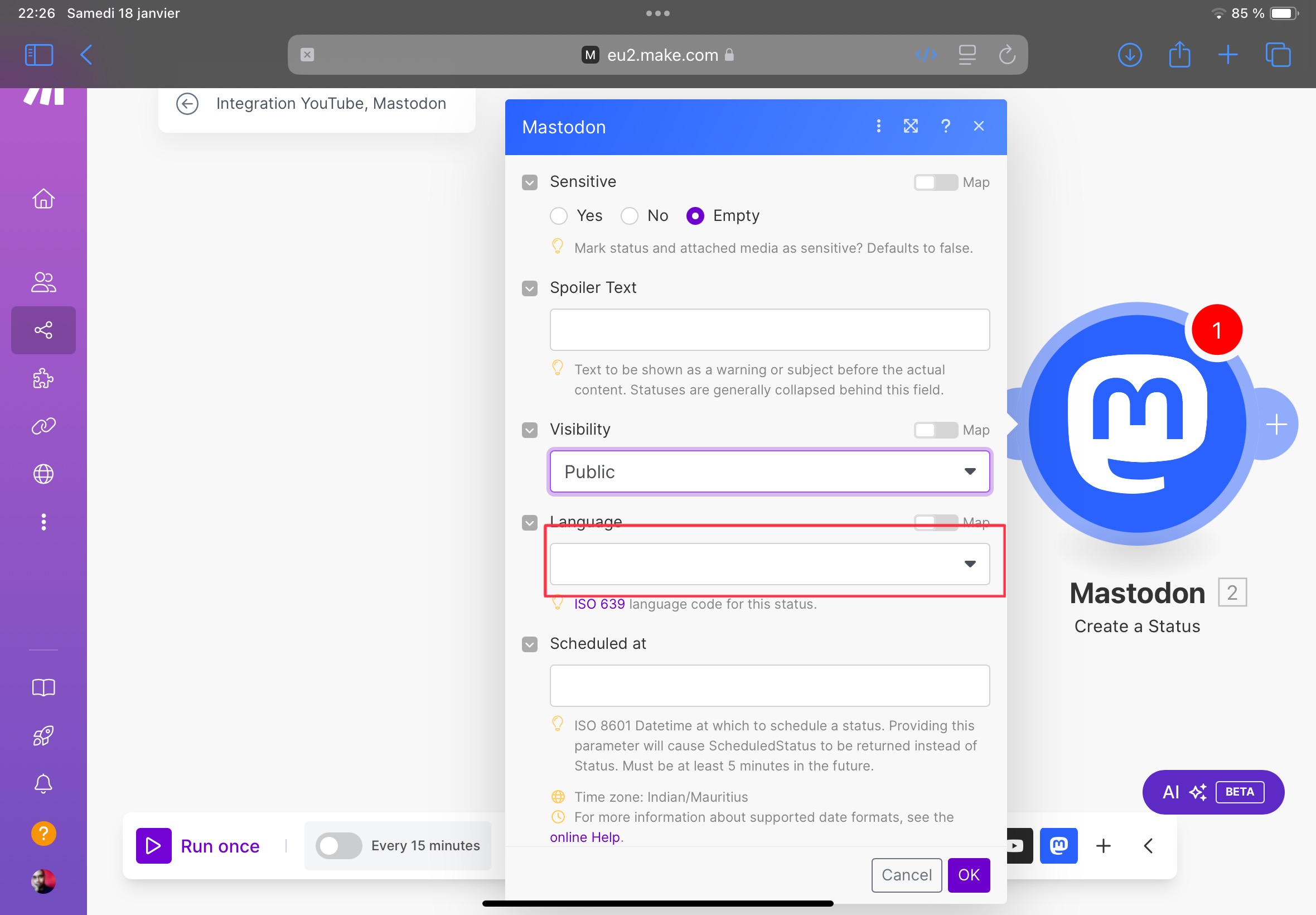Toggle the Visibility Map switch
The width and height of the screenshot is (1316, 915).
(933, 429)
